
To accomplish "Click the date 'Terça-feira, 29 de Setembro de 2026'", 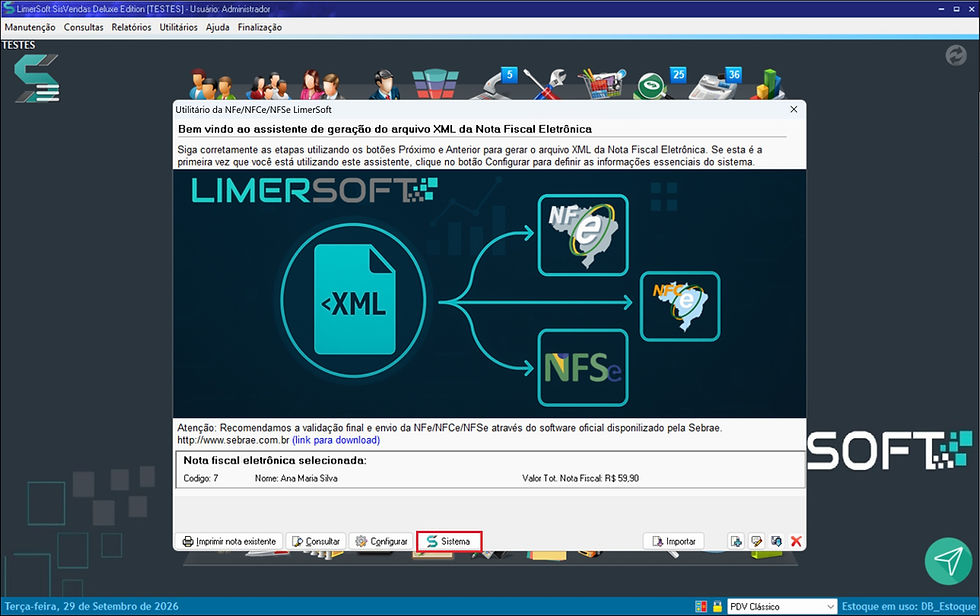I will [91, 607].
